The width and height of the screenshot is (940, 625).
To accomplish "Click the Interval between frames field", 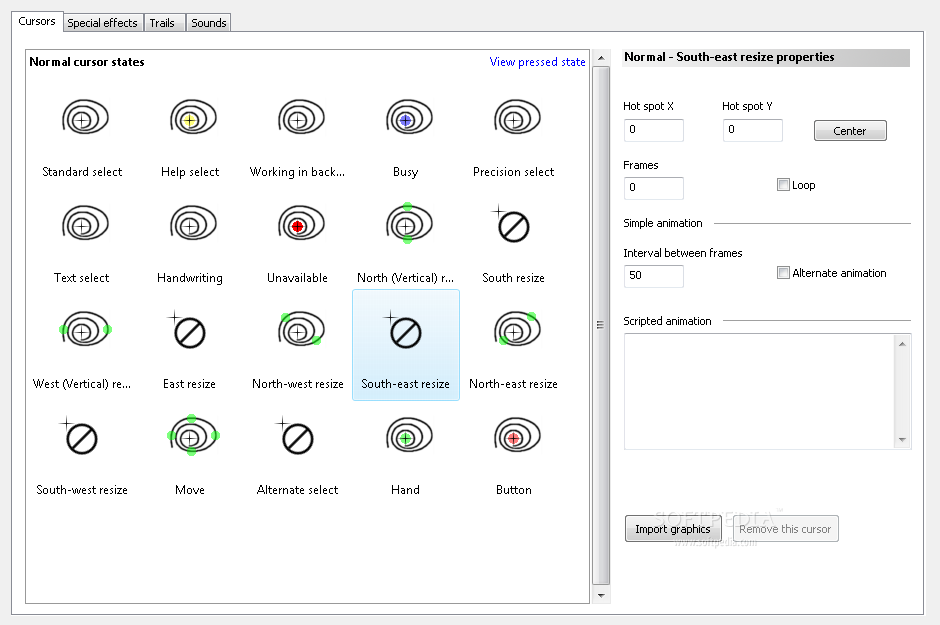I will coord(653,276).
